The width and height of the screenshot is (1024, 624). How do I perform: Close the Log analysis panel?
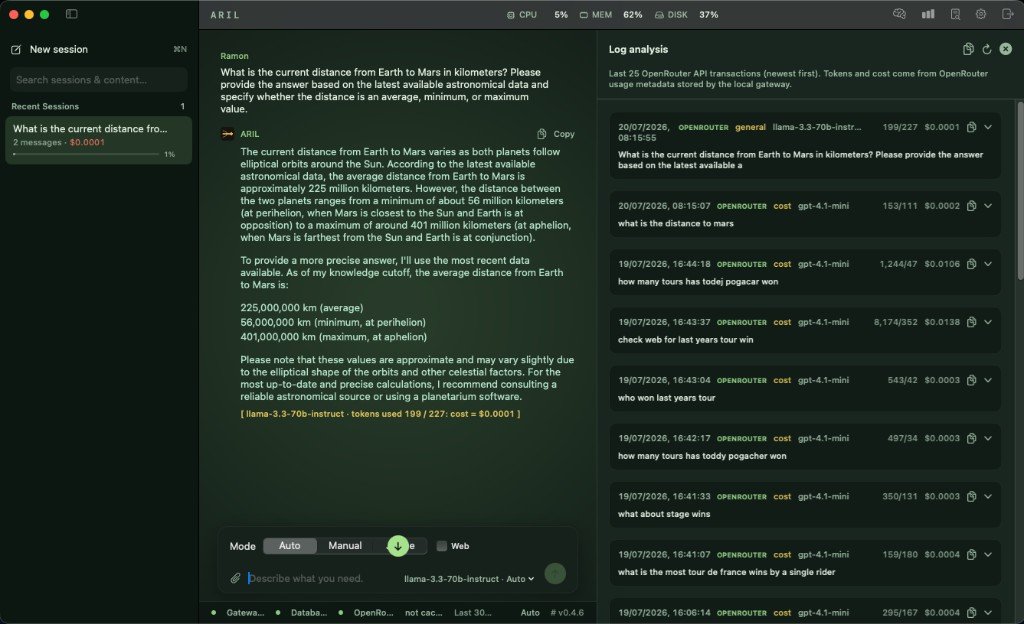1006,49
